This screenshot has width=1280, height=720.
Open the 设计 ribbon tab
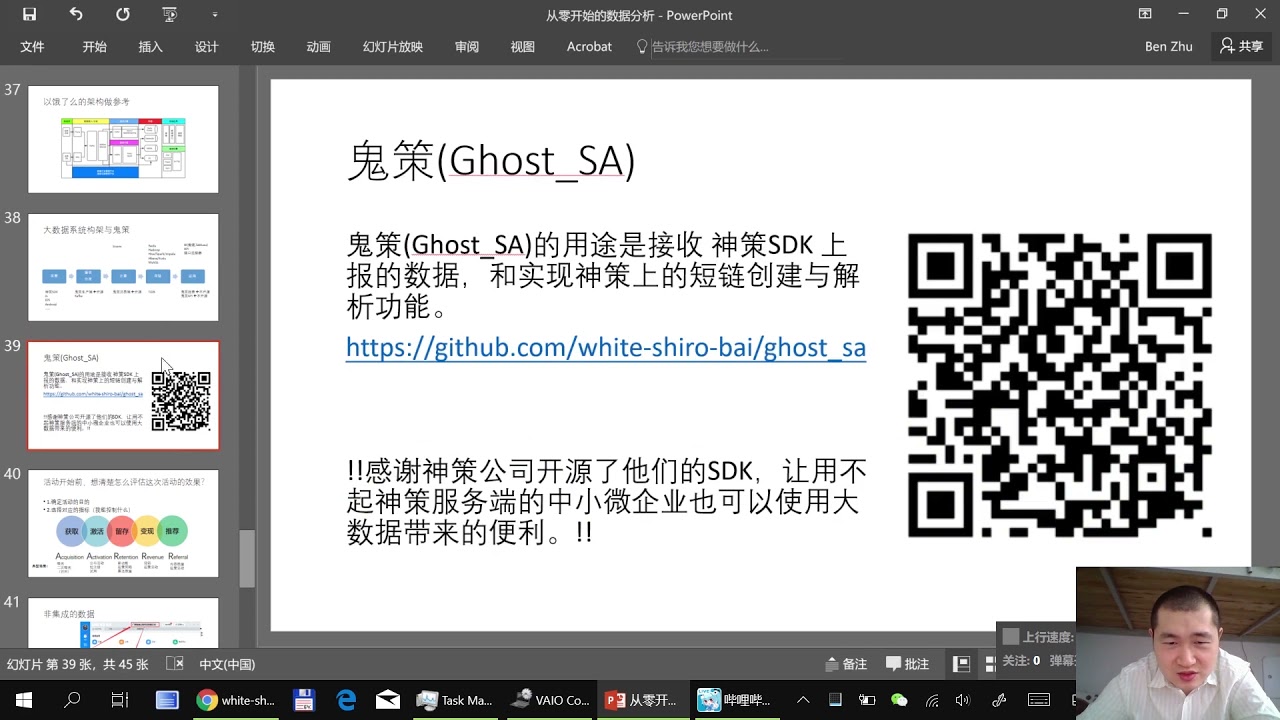pos(207,46)
